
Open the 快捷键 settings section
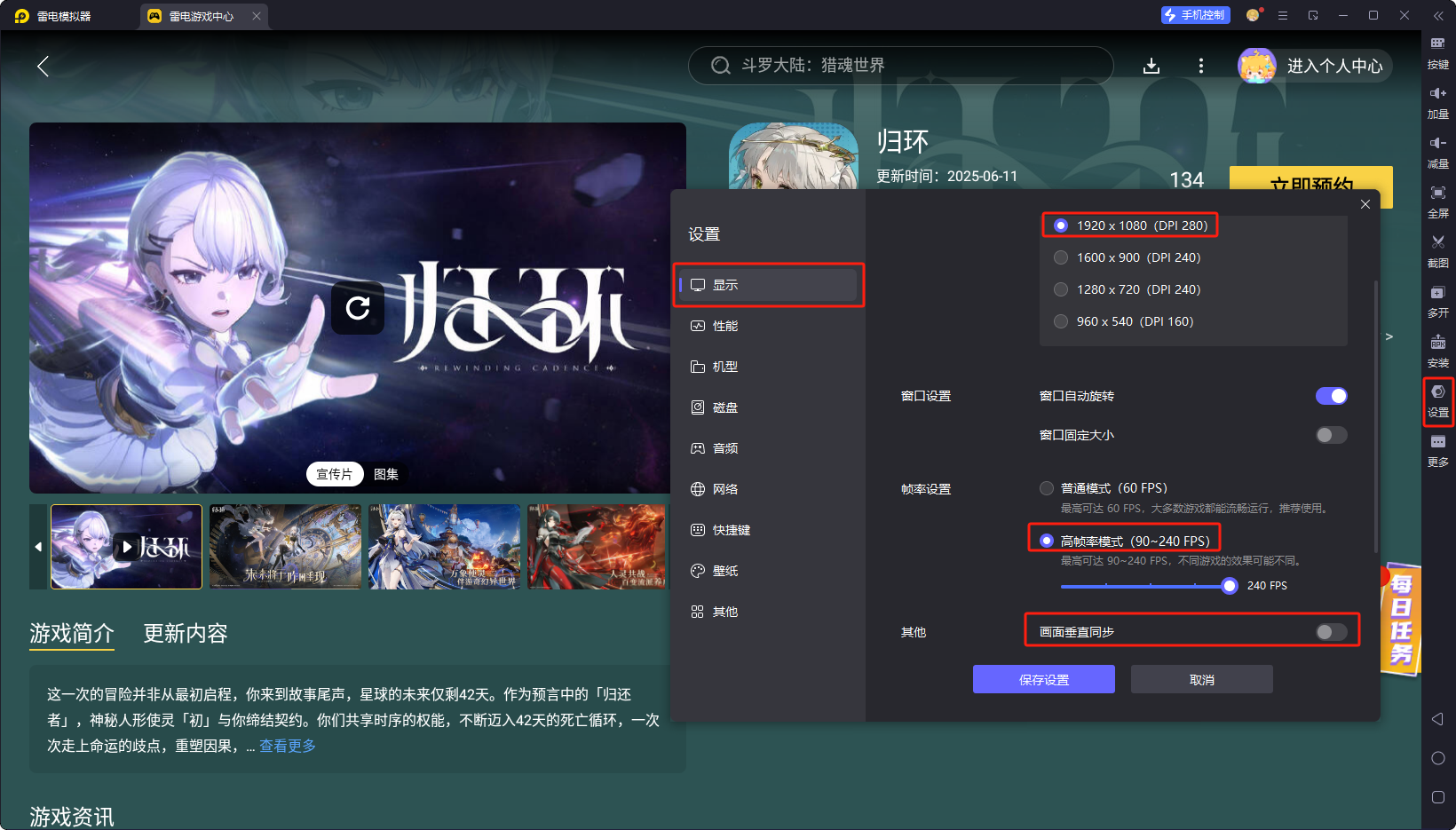(769, 530)
